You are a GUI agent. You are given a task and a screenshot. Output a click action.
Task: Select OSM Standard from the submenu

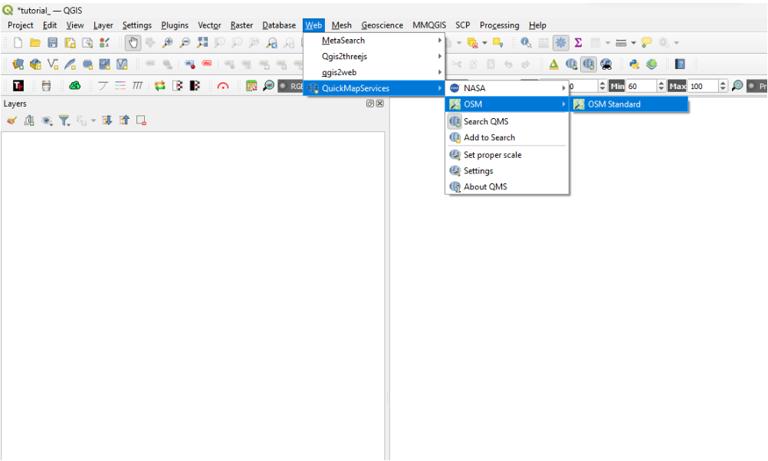629,104
